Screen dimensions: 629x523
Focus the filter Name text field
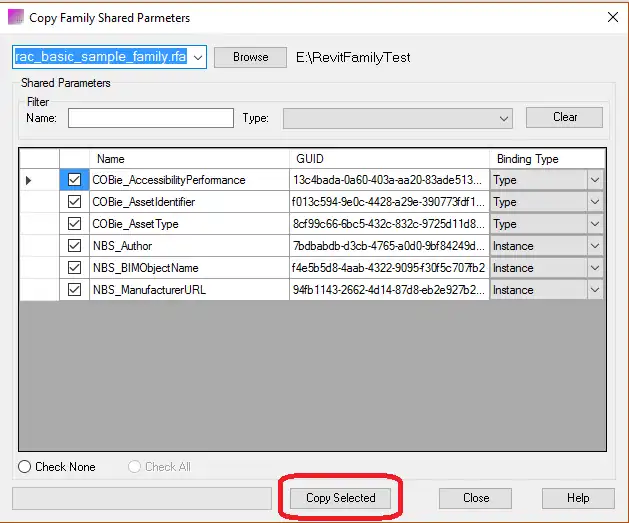click(150, 119)
